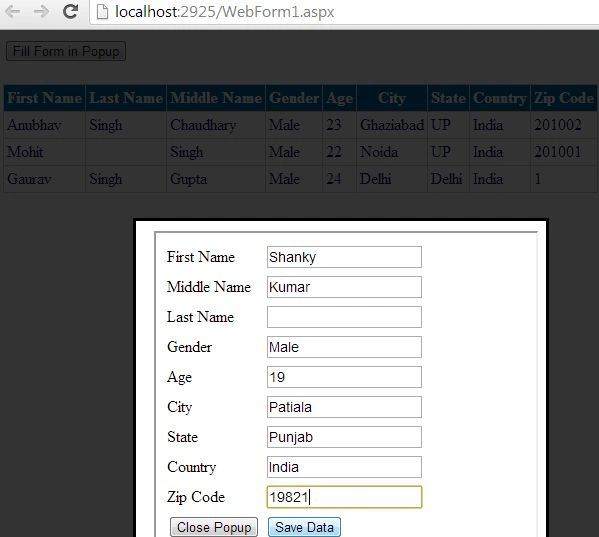599x537 pixels.
Task: Click the Ghaziabad city cell
Action: [392, 125]
